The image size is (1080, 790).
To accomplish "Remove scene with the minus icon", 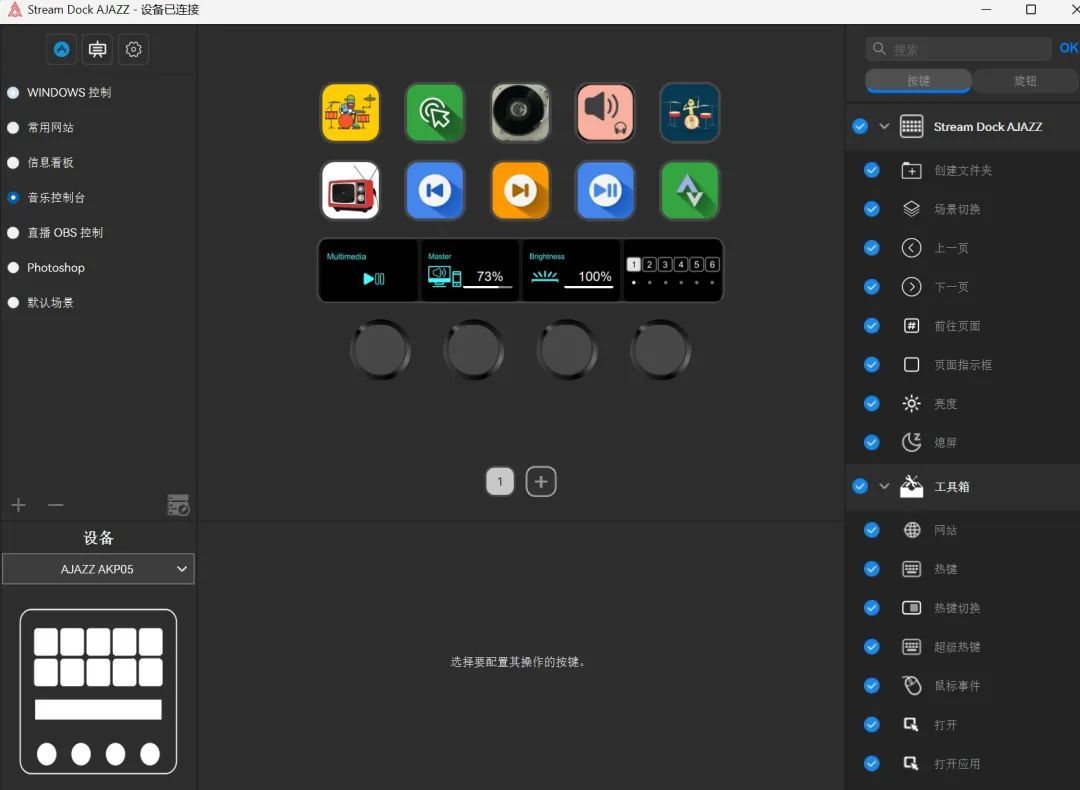I will 56,506.
